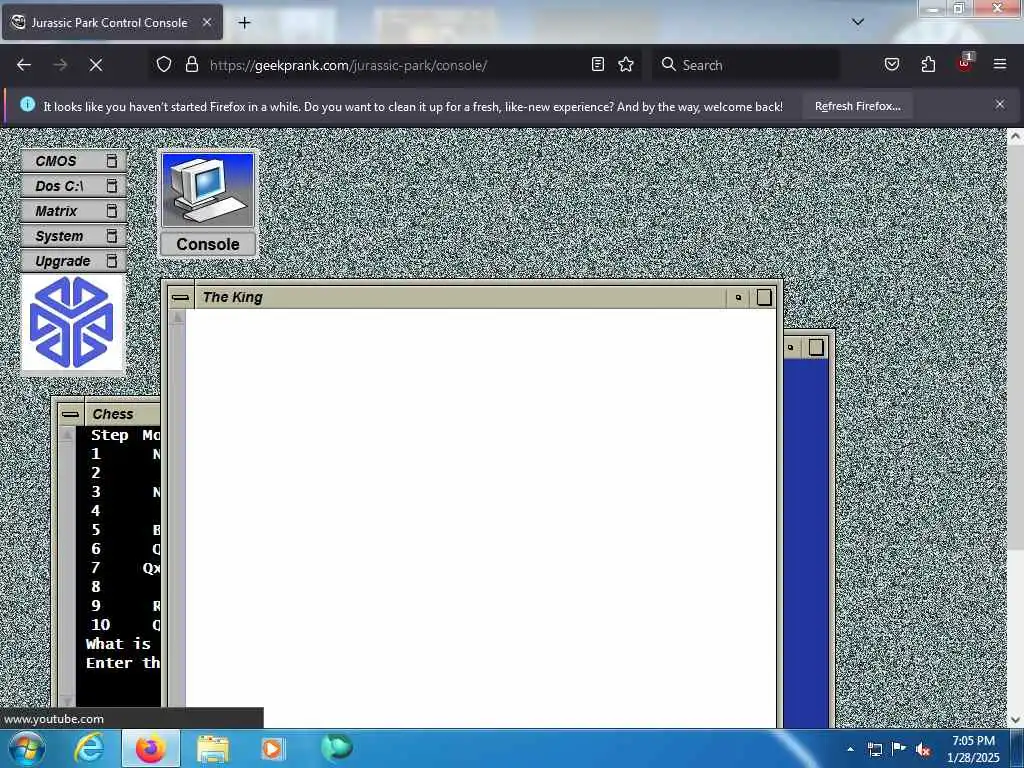Click the info icon in notification bar

pyautogui.click(x=27, y=104)
